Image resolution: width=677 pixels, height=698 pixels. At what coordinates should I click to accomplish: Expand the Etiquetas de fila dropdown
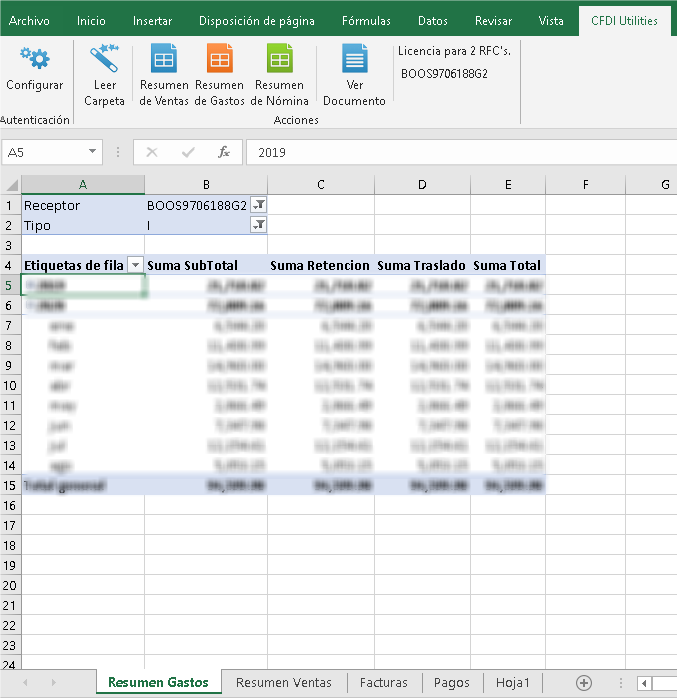pos(135,265)
